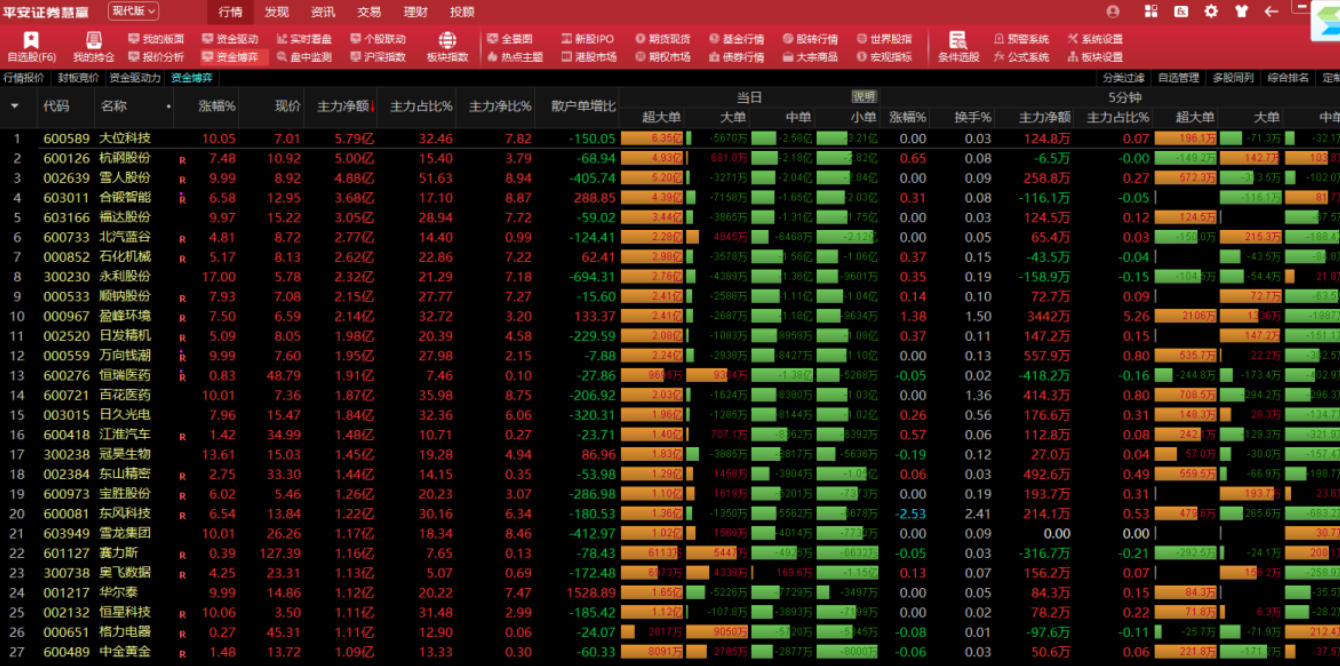This screenshot has width=1340, height=666.
Task: Select the 大位科技 stock row
Action: point(125,139)
